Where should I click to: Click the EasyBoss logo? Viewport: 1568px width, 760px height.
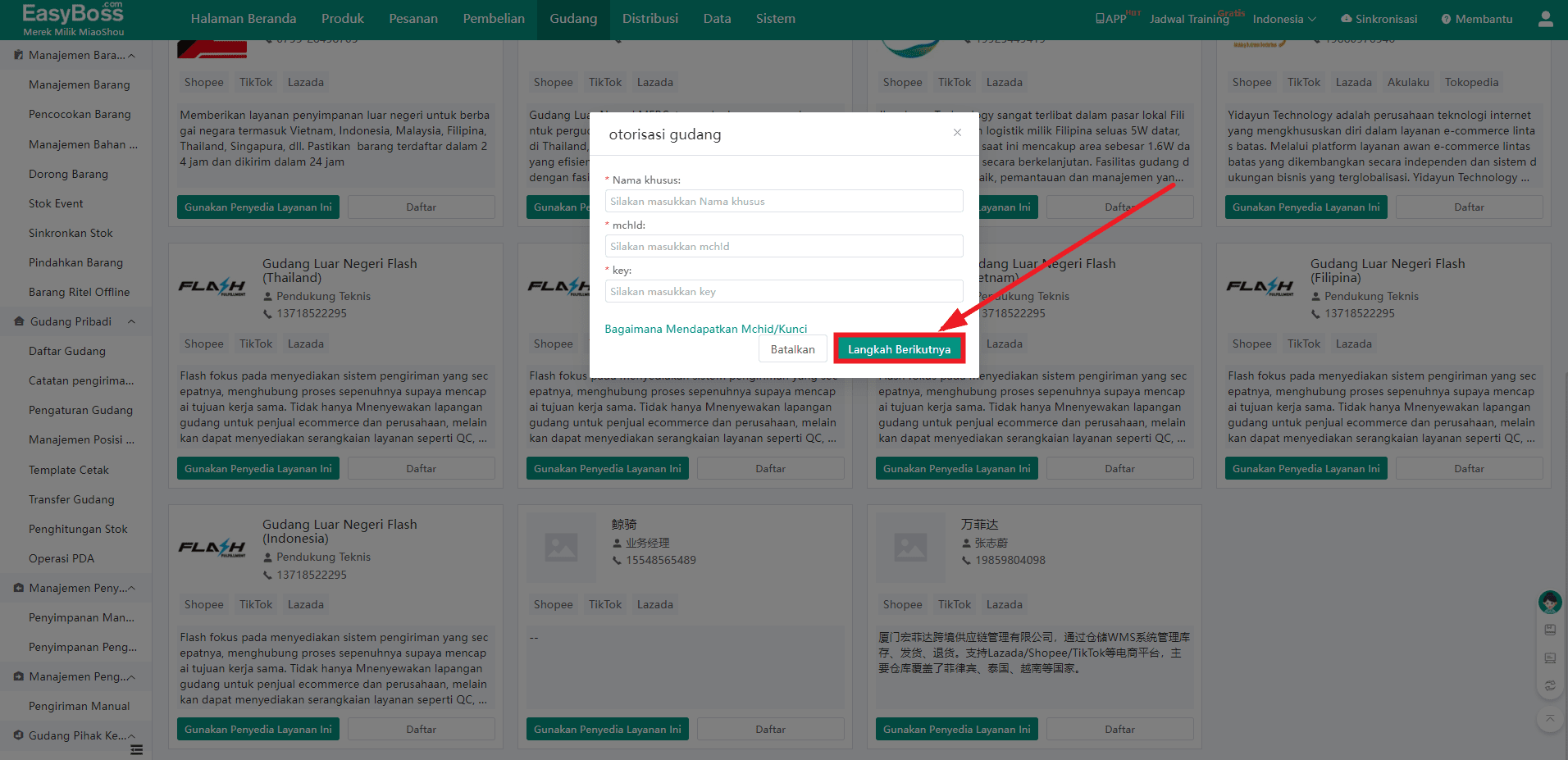73,19
